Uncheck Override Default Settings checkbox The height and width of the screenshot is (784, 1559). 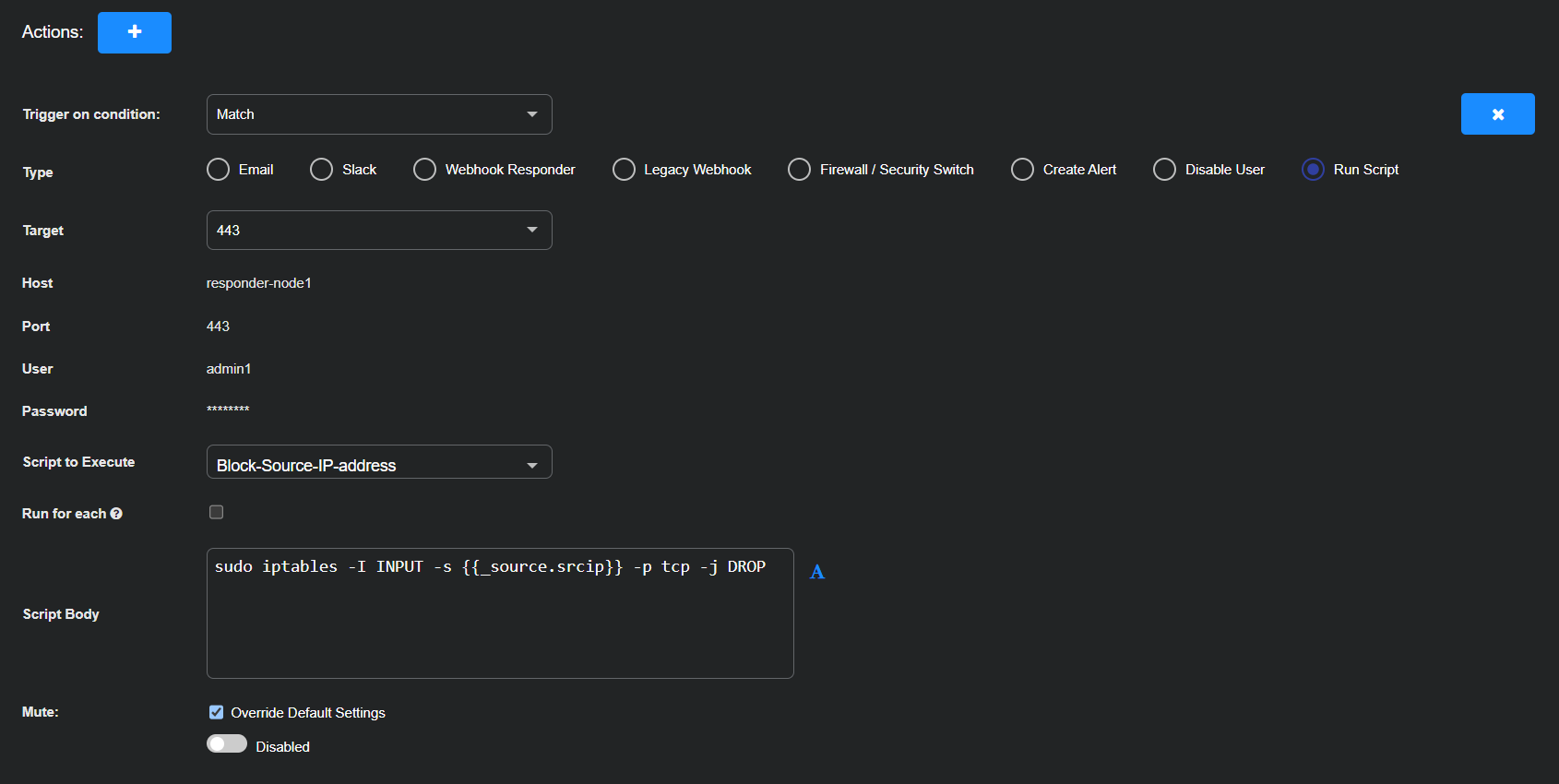pyautogui.click(x=217, y=712)
